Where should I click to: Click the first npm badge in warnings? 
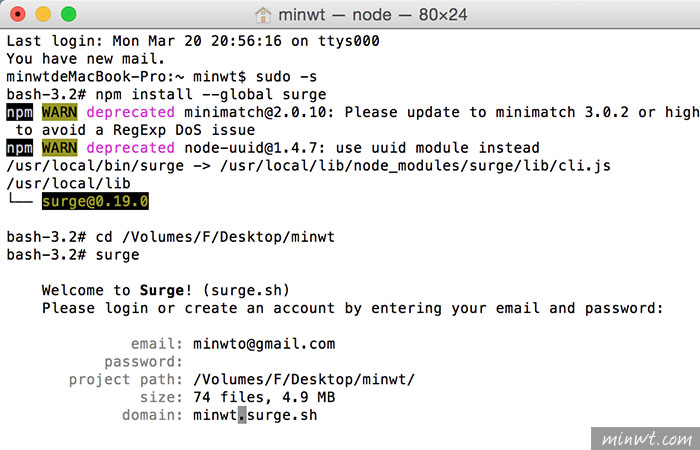pyautogui.click(x=20, y=112)
